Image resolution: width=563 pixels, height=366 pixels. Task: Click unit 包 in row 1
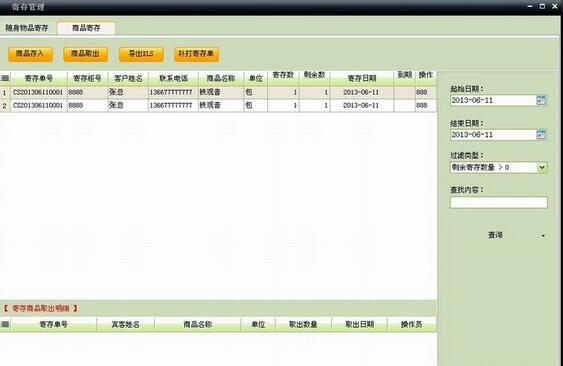[x=249, y=92]
